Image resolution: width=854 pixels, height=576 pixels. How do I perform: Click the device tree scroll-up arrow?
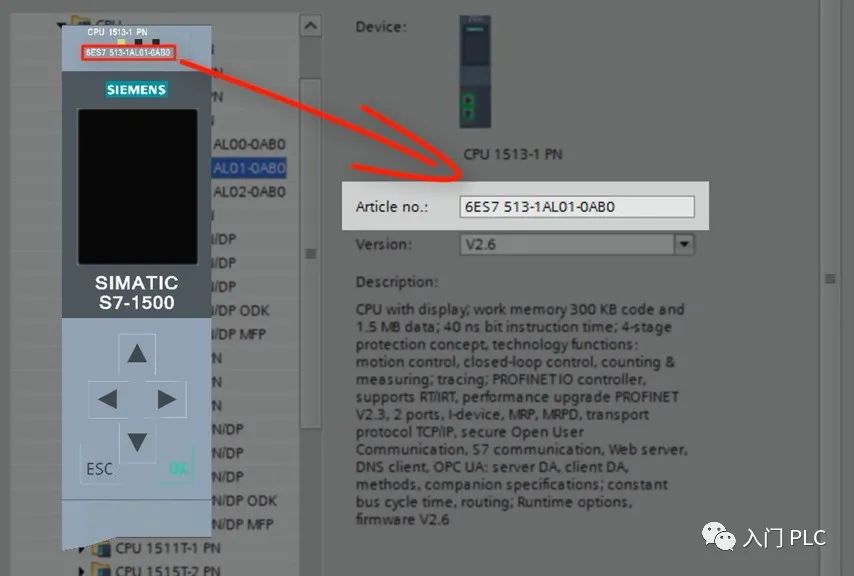[310, 26]
